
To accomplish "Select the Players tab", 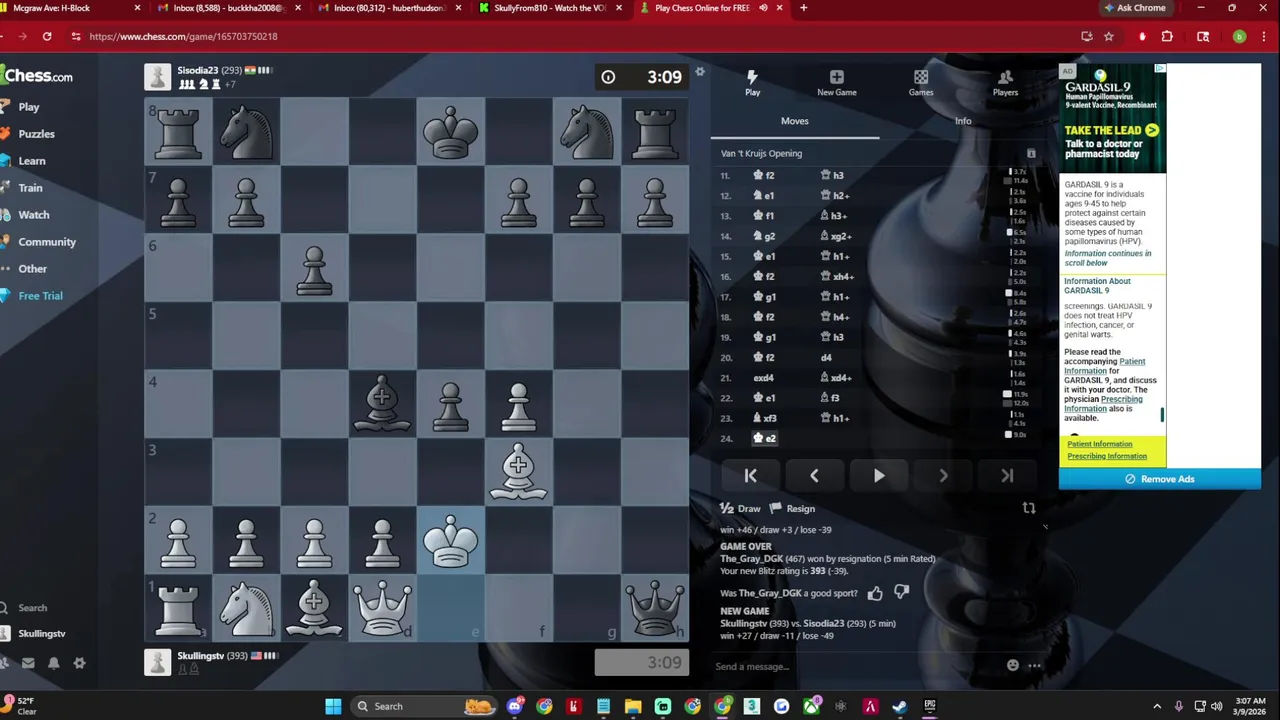I will [1005, 83].
